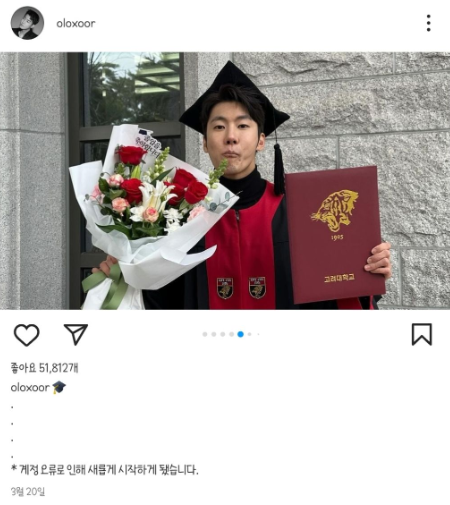450x505 pixels.
Task: Jump to the last tiny carousel dot
Action: point(258,334)
